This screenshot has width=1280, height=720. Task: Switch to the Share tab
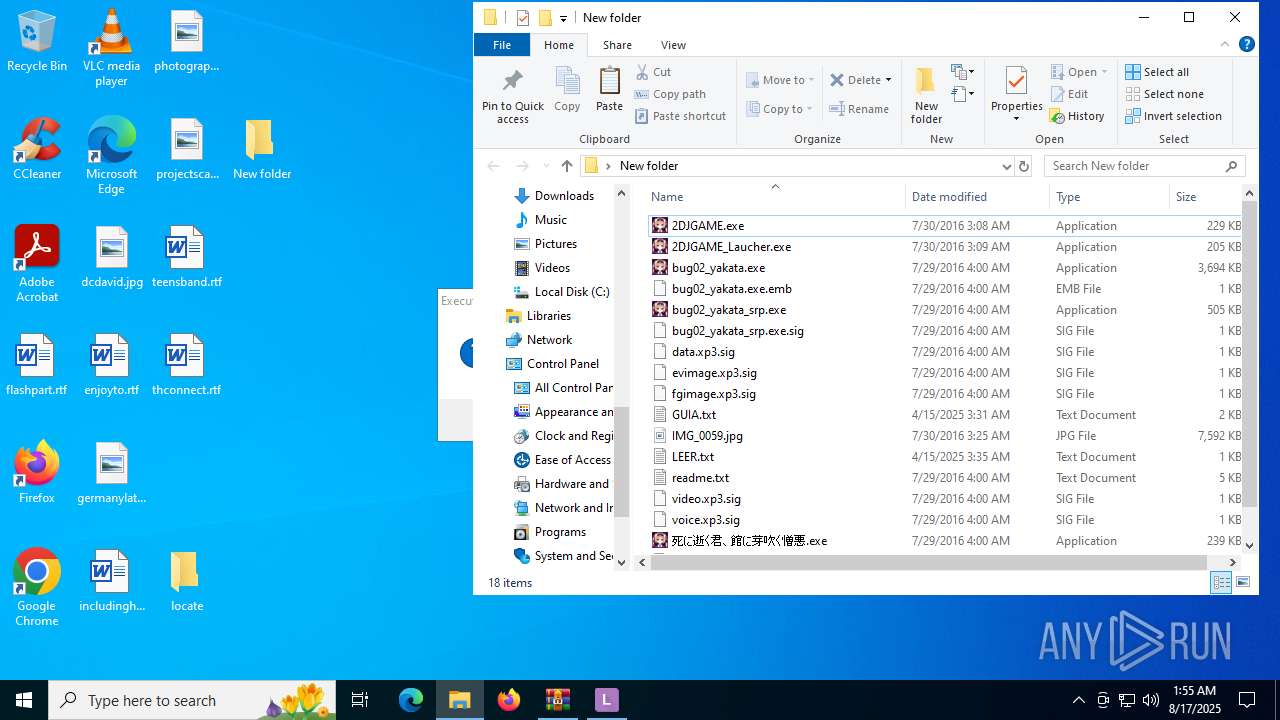(617, 45)
